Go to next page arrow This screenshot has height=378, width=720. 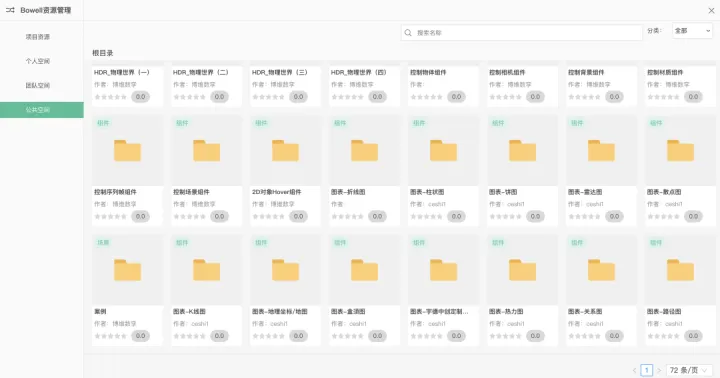(x=658, y=370)
